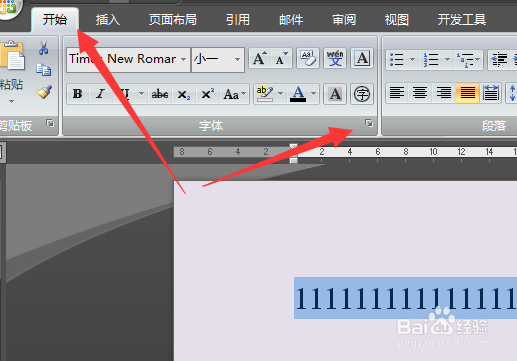This screenshot has height=361, width=517.
Task: Open numbering list dropdown arrow
Action: (448, 59)
